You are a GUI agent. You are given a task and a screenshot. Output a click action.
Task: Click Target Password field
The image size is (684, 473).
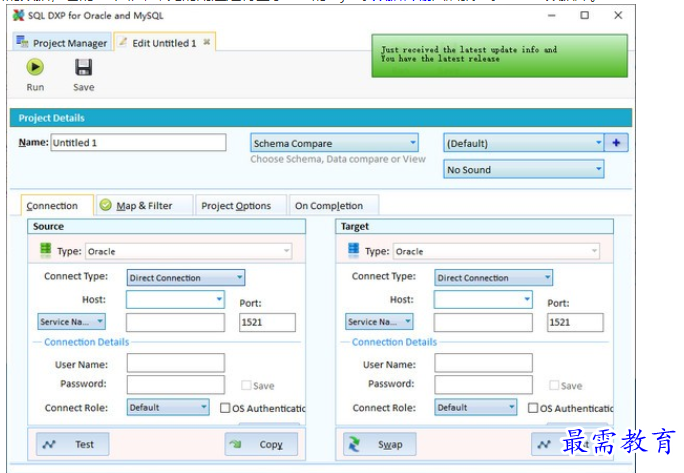(x=483, y=384)
